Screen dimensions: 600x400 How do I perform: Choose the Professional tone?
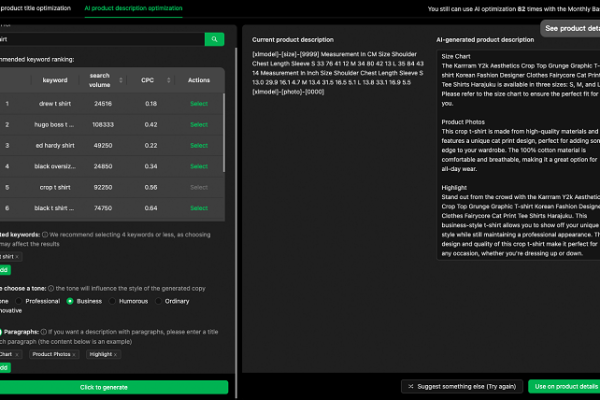[x=18, y=301]
